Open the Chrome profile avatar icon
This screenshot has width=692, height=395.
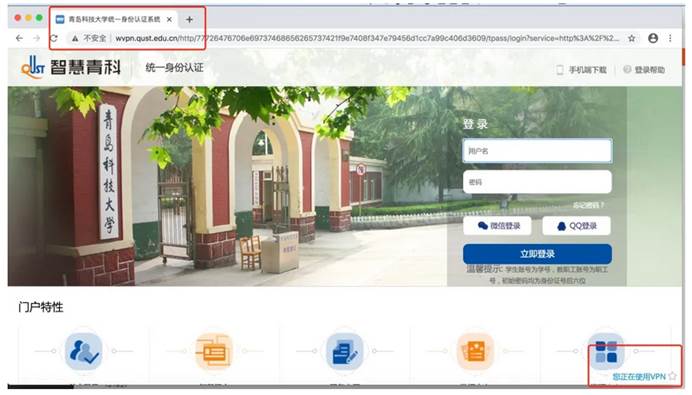click(653, 38)
